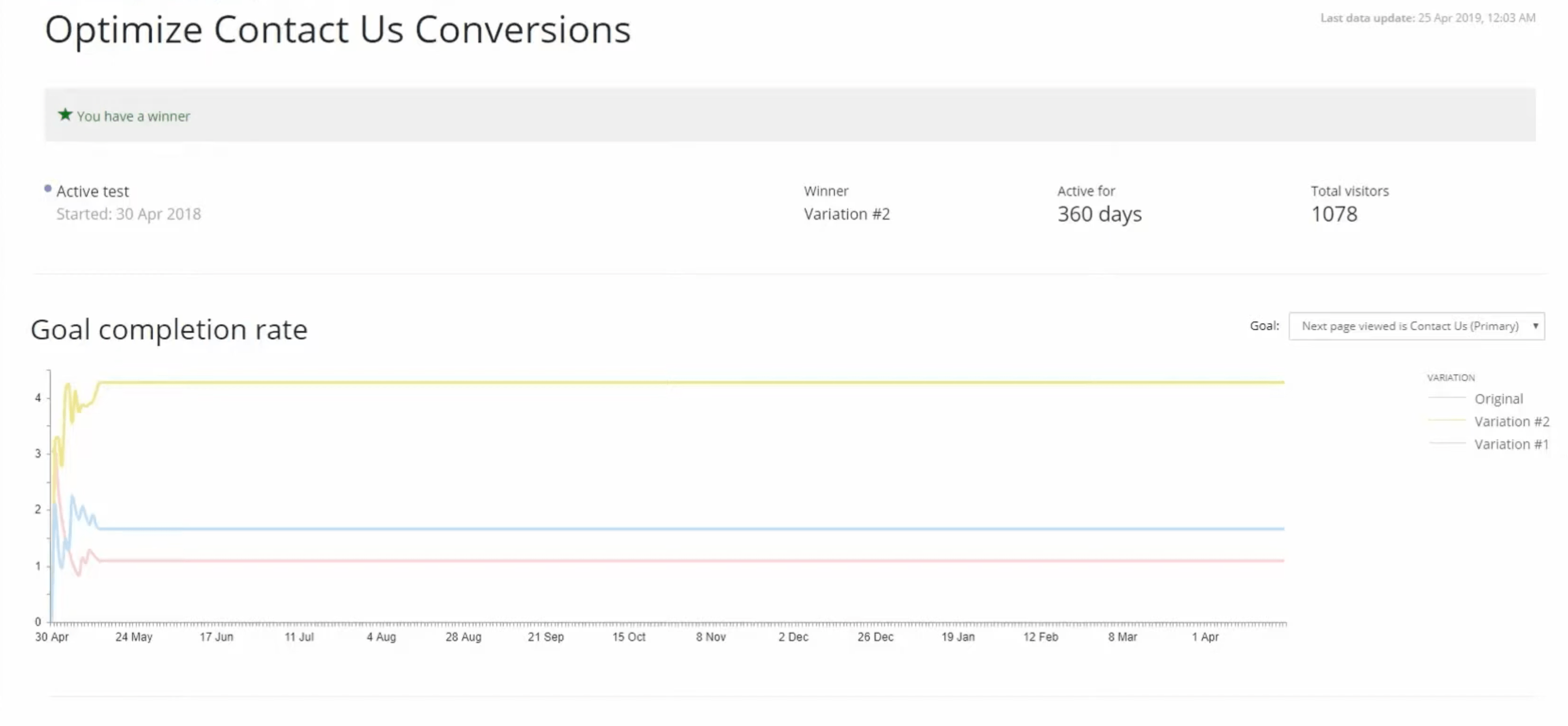Click the "360 days" active duration
Viewport: 1568px width, 726px height.
click(x=1099, y=214)
